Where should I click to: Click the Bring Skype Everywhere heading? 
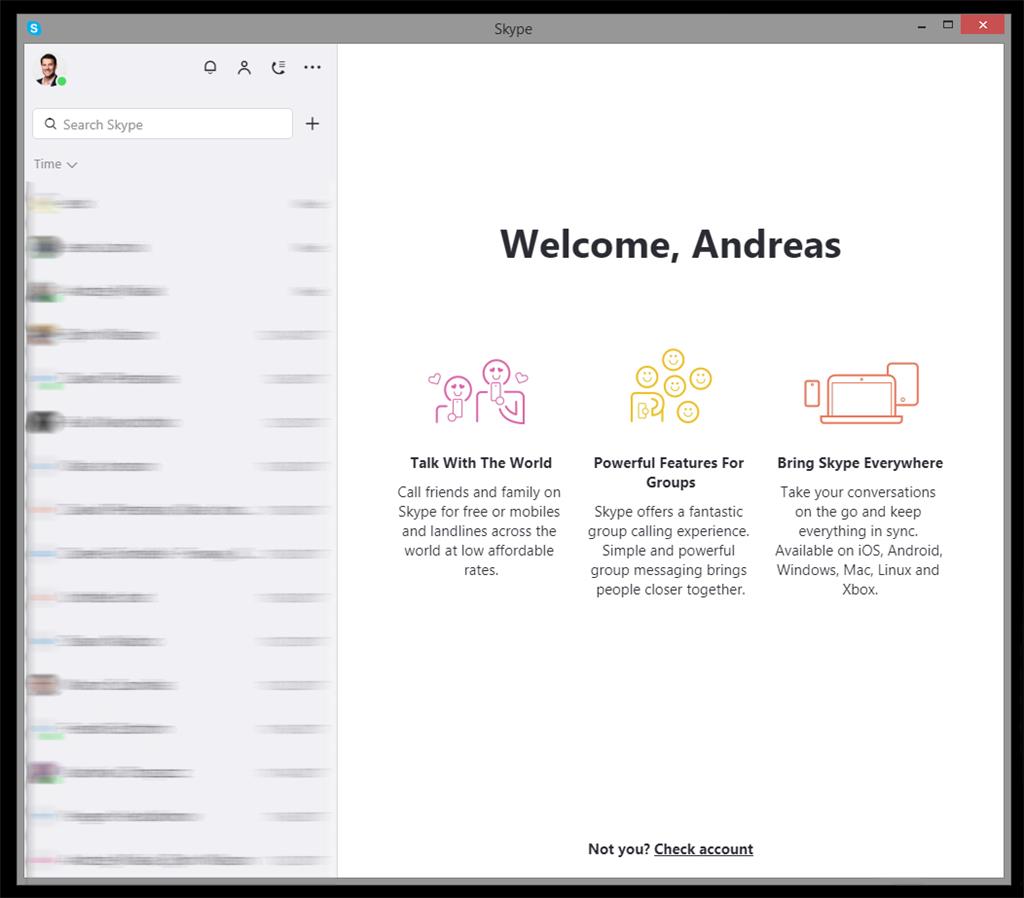pyautogui.click(x=859, y=463)
